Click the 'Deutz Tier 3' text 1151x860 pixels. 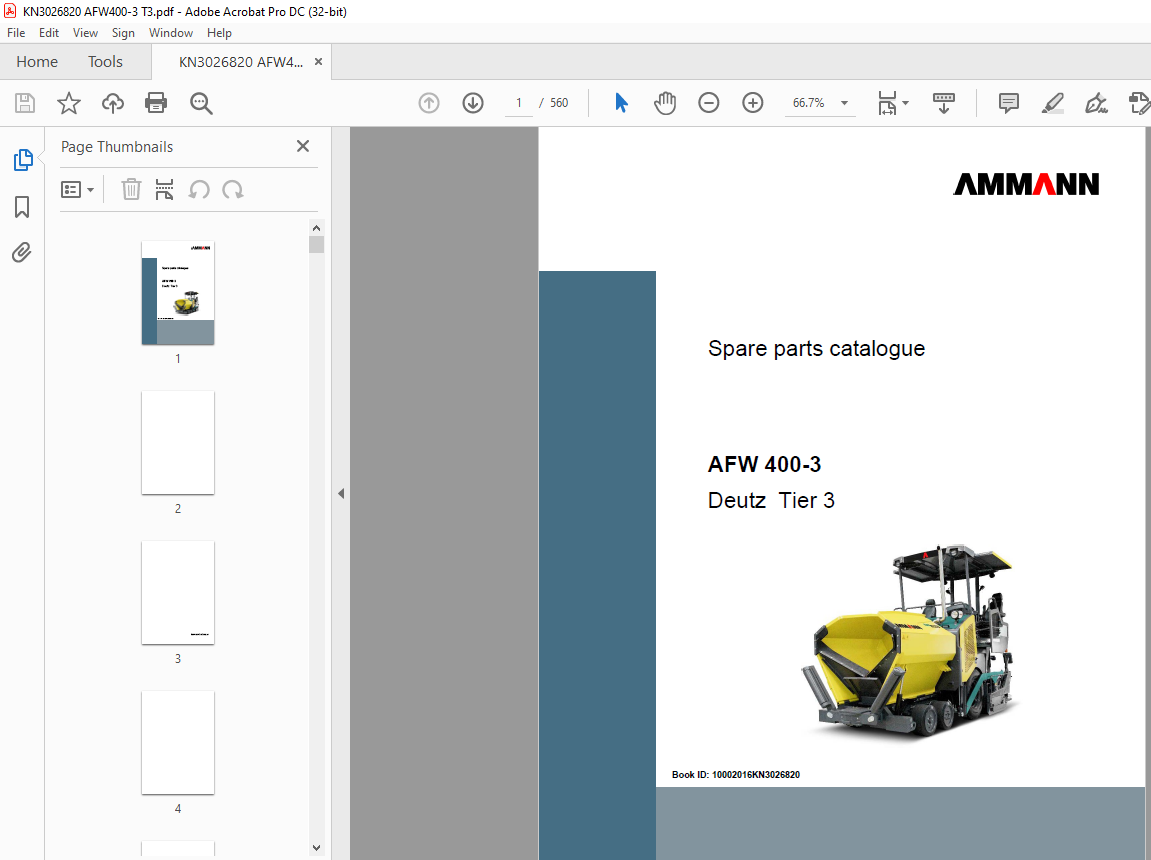click(x=771, y=500)
